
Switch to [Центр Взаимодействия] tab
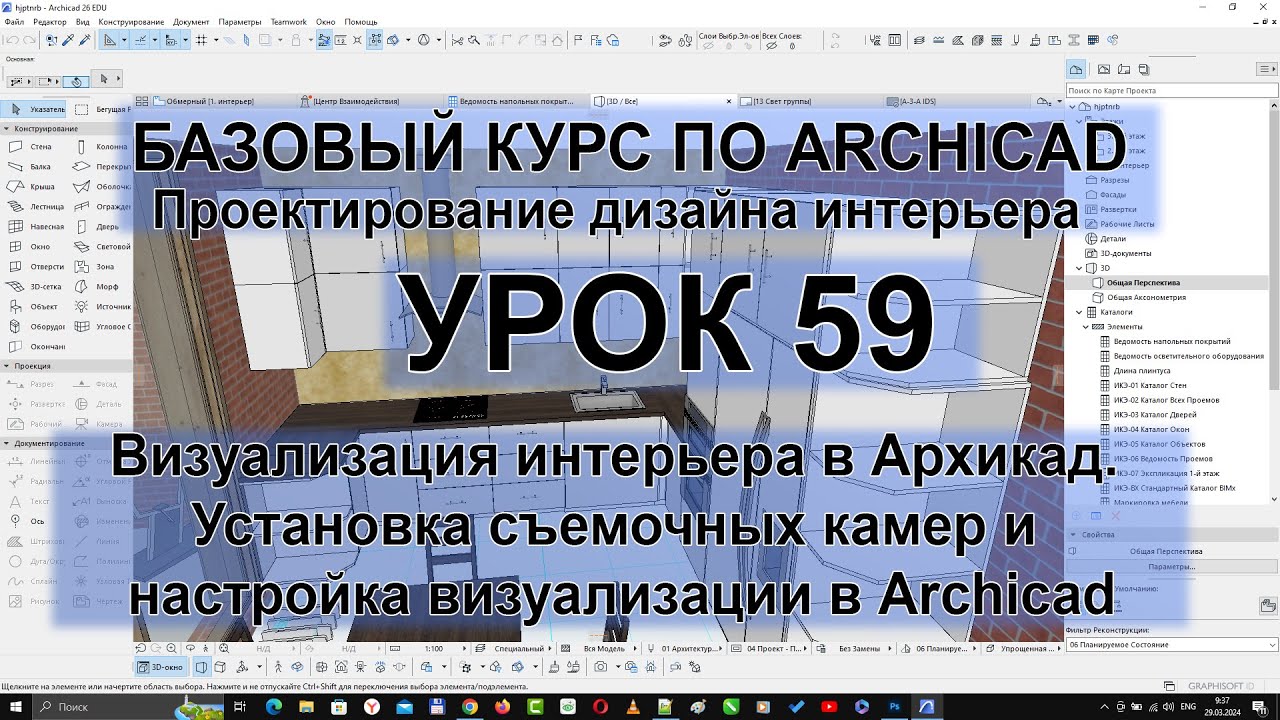[355, 101]
